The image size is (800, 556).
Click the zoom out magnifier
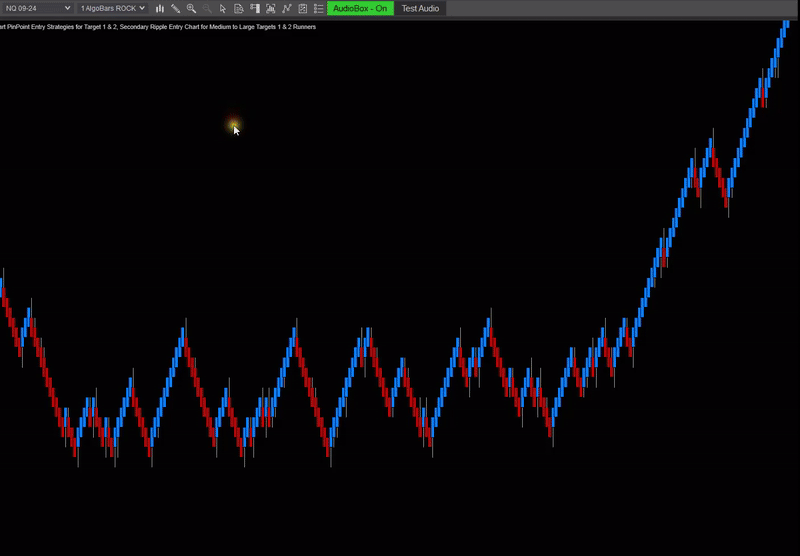pyautogui.click(x=207, y=8)
